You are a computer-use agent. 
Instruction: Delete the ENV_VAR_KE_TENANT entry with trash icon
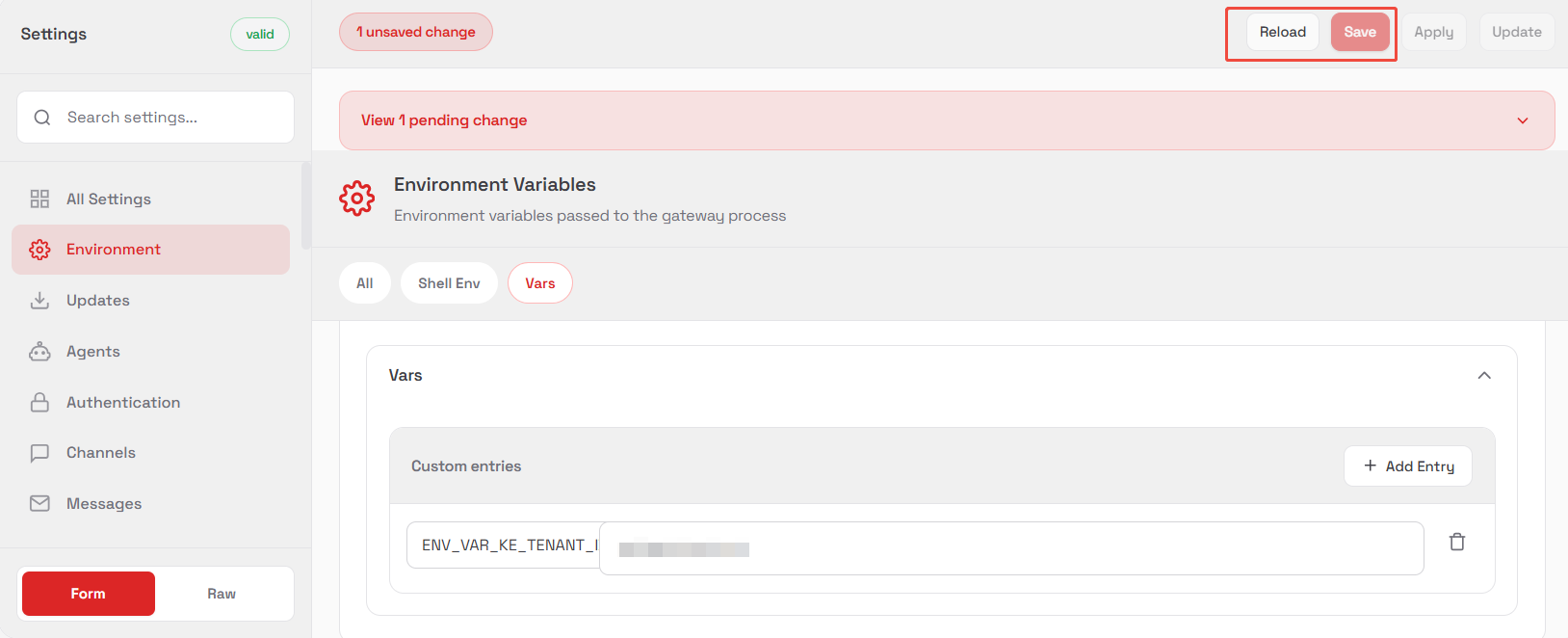point(1457,543)
